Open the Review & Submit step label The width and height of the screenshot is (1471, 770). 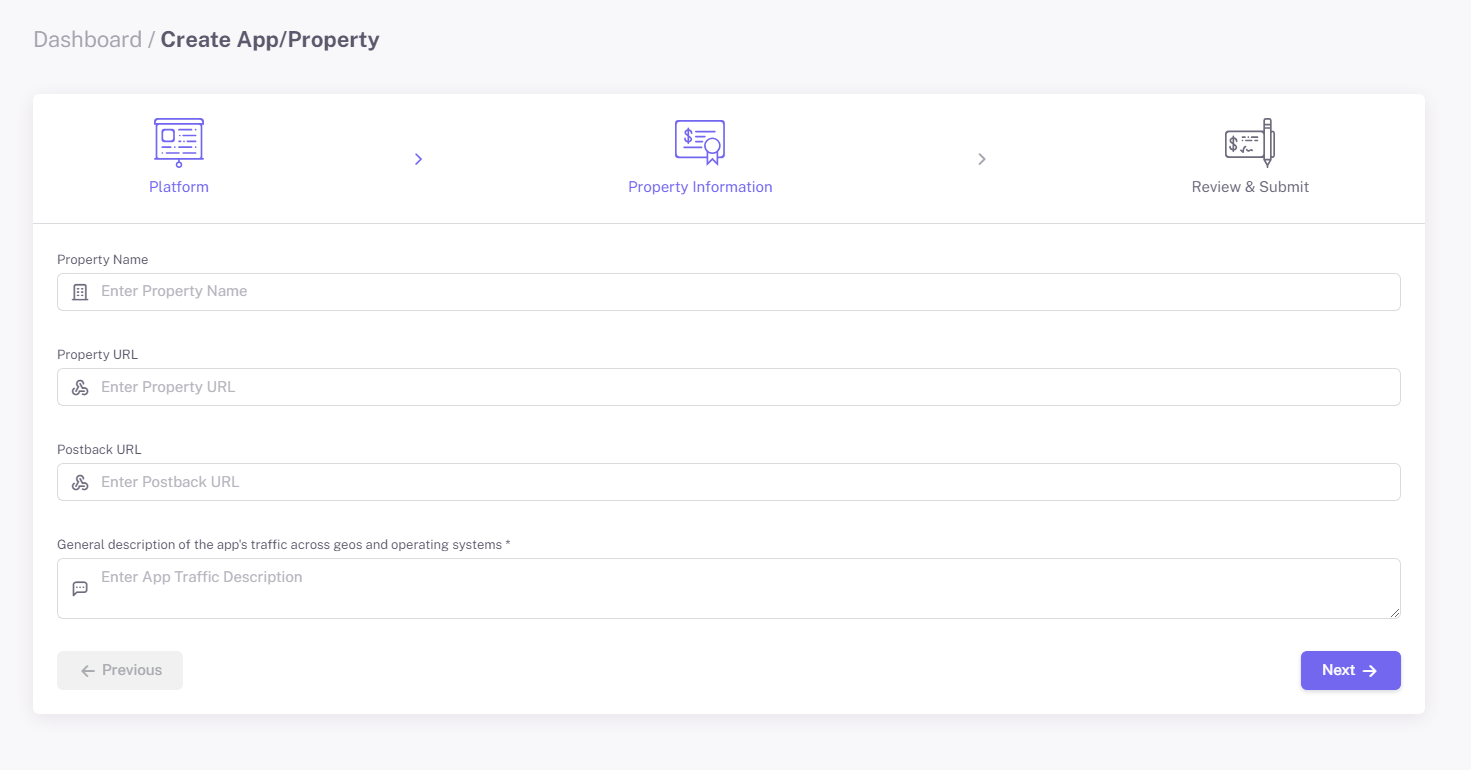click(x=1250, y=187)
